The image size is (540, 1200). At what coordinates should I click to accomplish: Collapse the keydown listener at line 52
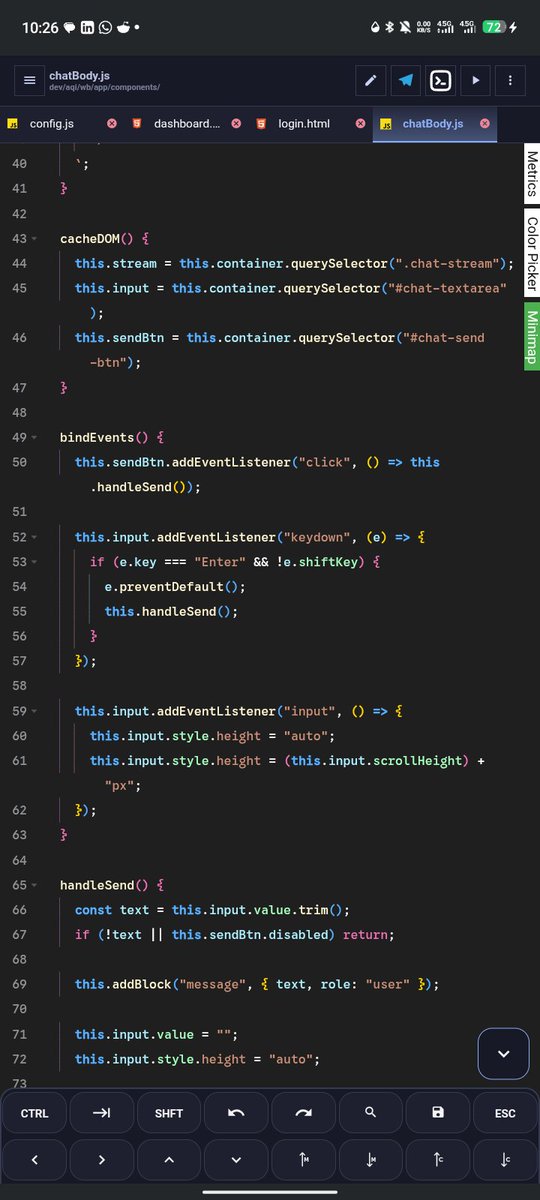click(35, 537)
